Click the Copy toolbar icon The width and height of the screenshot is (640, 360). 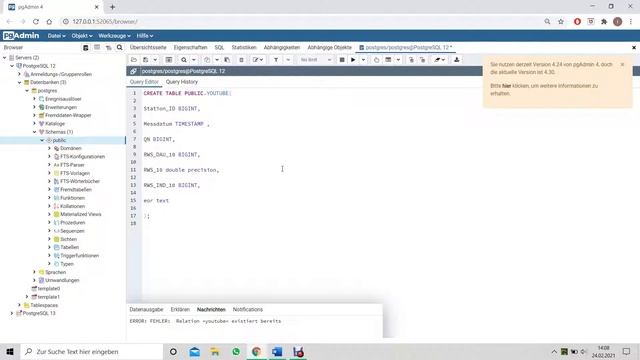(x=207, y=60)
